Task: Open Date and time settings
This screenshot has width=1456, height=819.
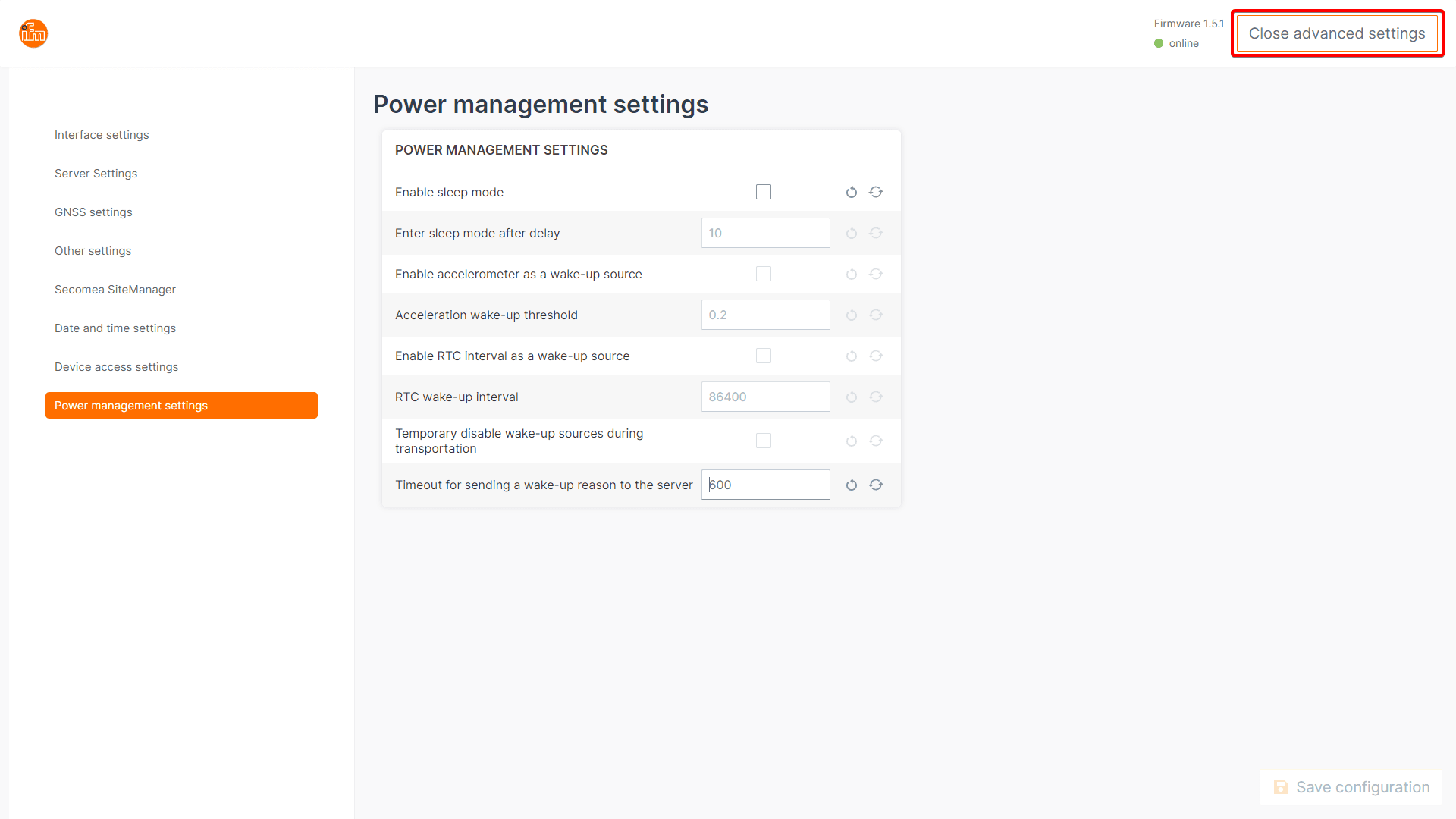Action: (115, 328)
